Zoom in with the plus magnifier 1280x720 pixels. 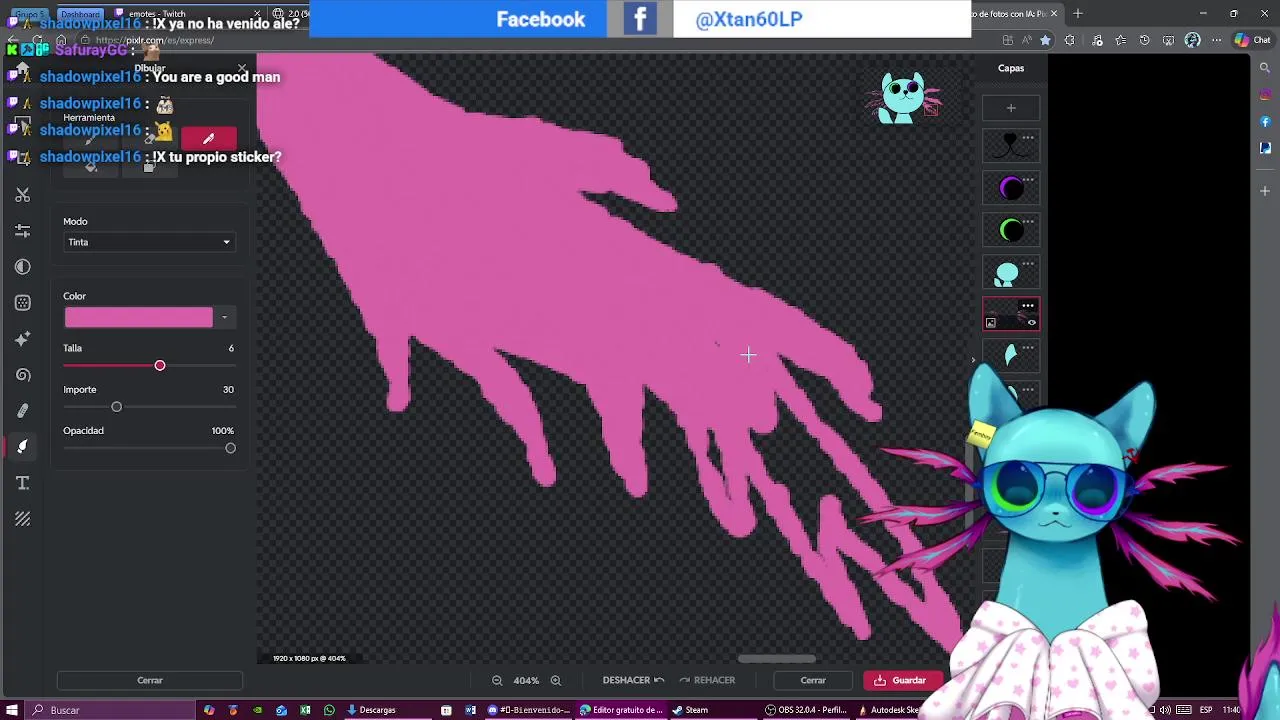pos(556,680)
